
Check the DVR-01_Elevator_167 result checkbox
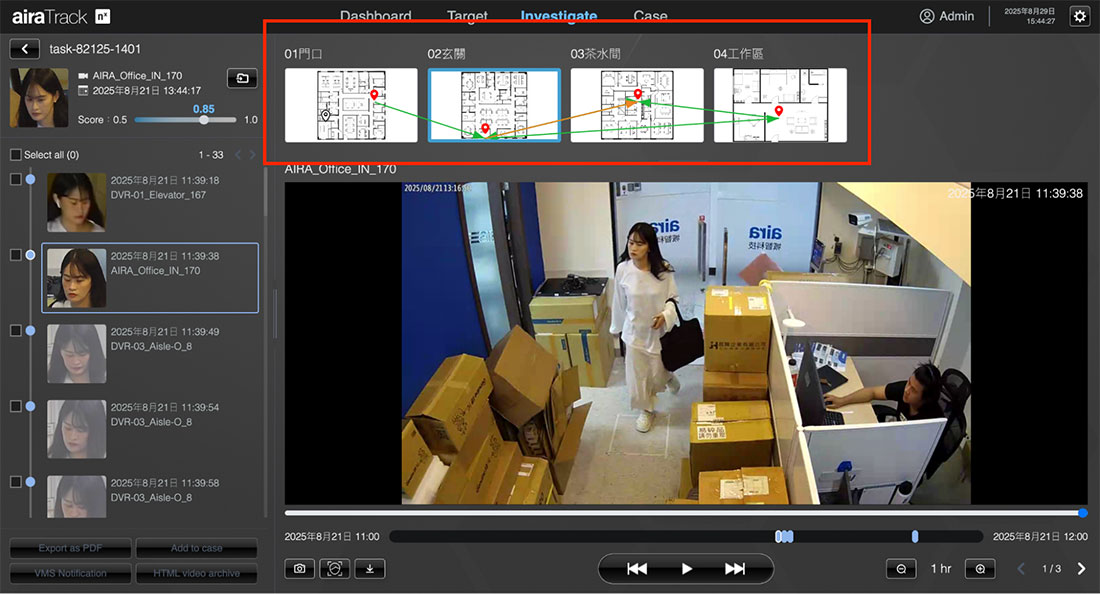15,179
